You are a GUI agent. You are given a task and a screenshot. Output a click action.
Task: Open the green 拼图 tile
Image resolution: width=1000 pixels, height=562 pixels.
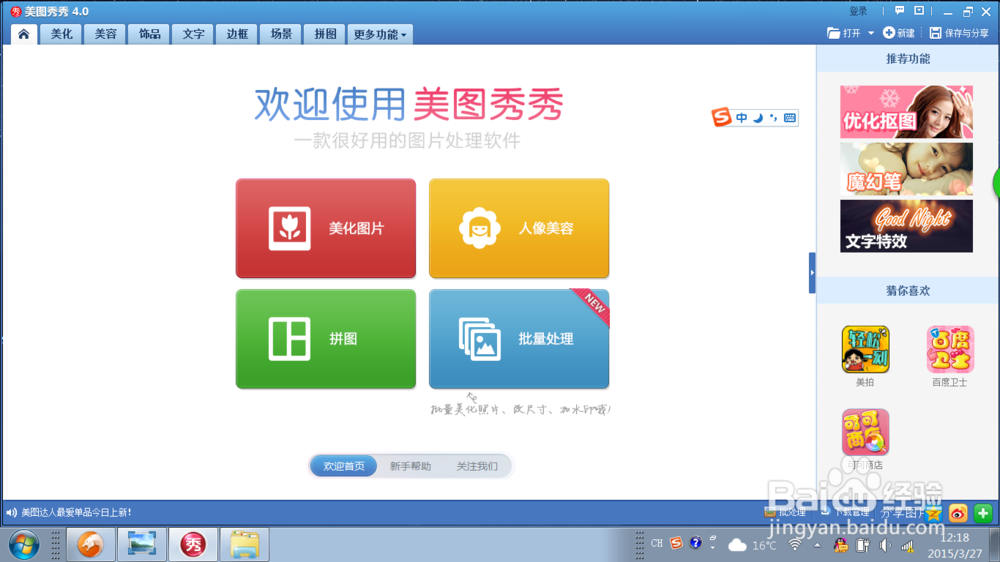[326, 339]
